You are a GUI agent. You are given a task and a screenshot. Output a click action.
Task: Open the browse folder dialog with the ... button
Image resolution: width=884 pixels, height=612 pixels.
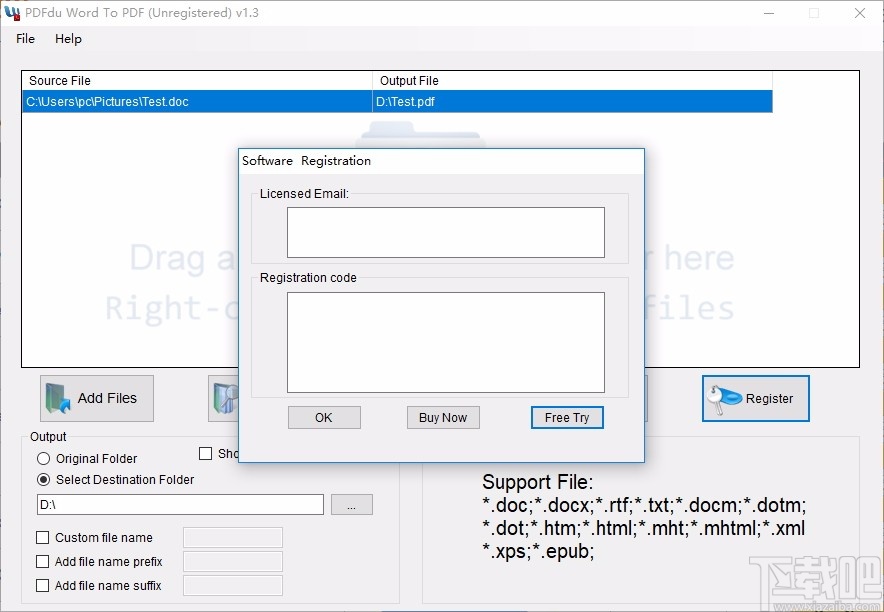[352, 504]
